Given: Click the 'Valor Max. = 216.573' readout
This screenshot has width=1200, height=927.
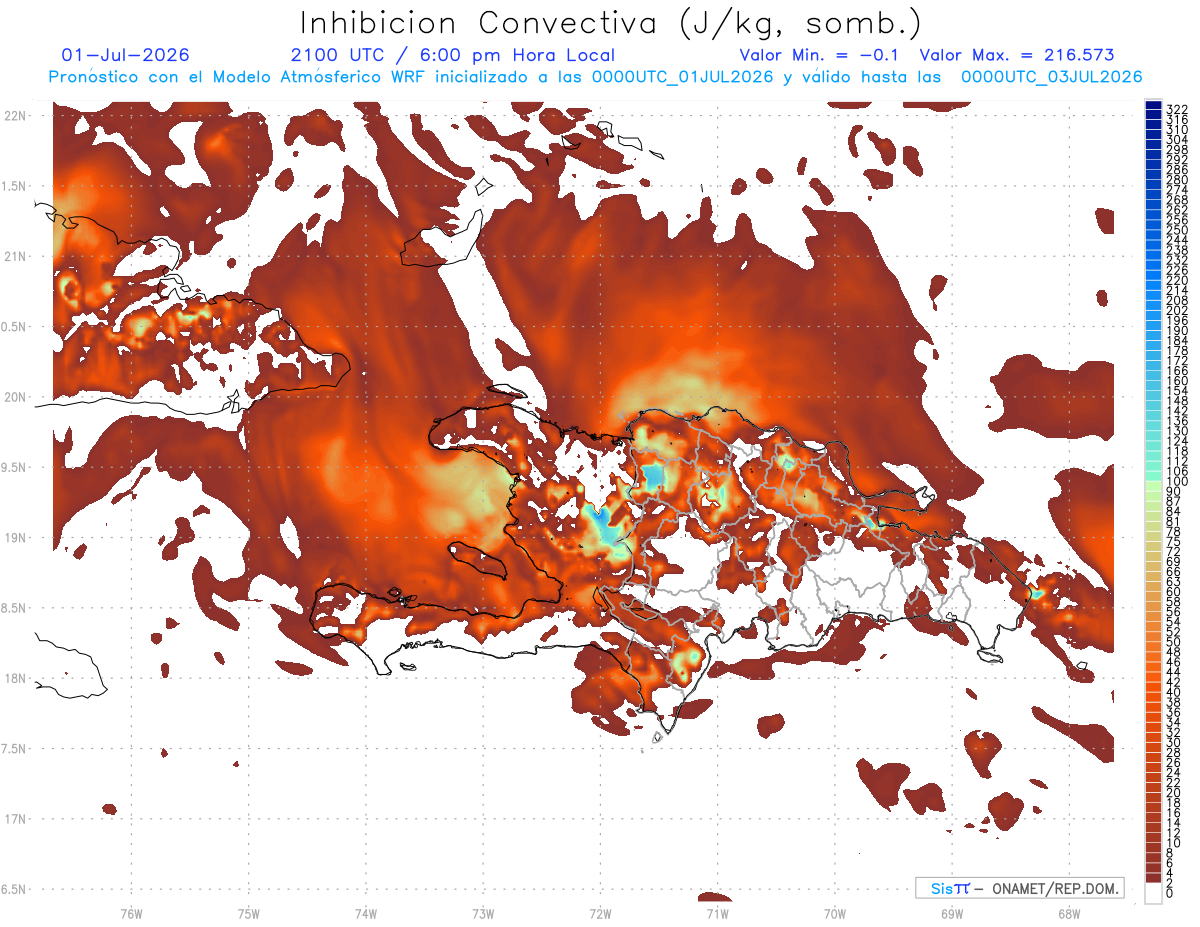Looking at the screenshot, I should click(x=1017, y=55).
